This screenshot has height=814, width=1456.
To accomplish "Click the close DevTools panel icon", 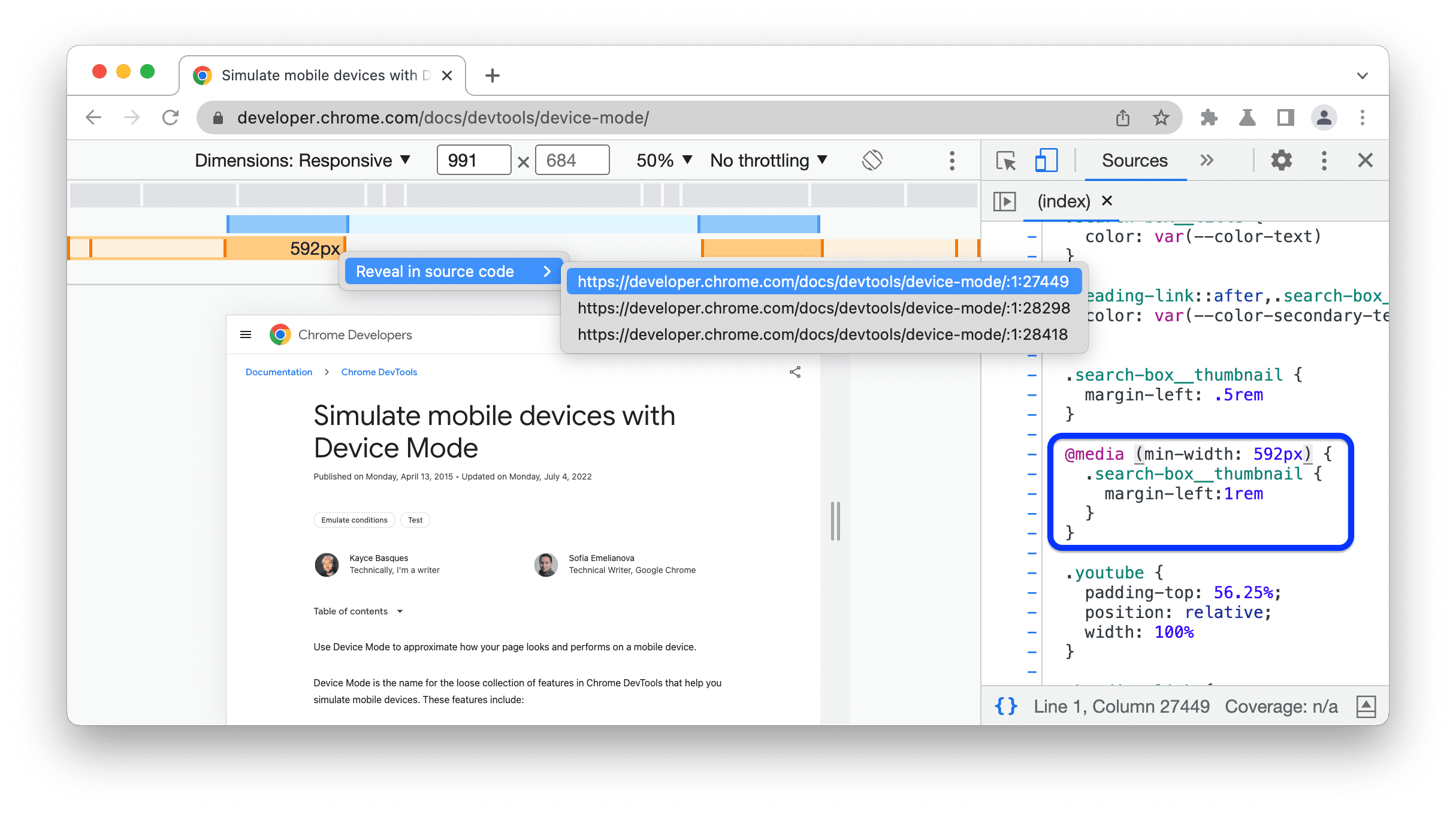I will pyautogui.click(x=1364, y=160).
